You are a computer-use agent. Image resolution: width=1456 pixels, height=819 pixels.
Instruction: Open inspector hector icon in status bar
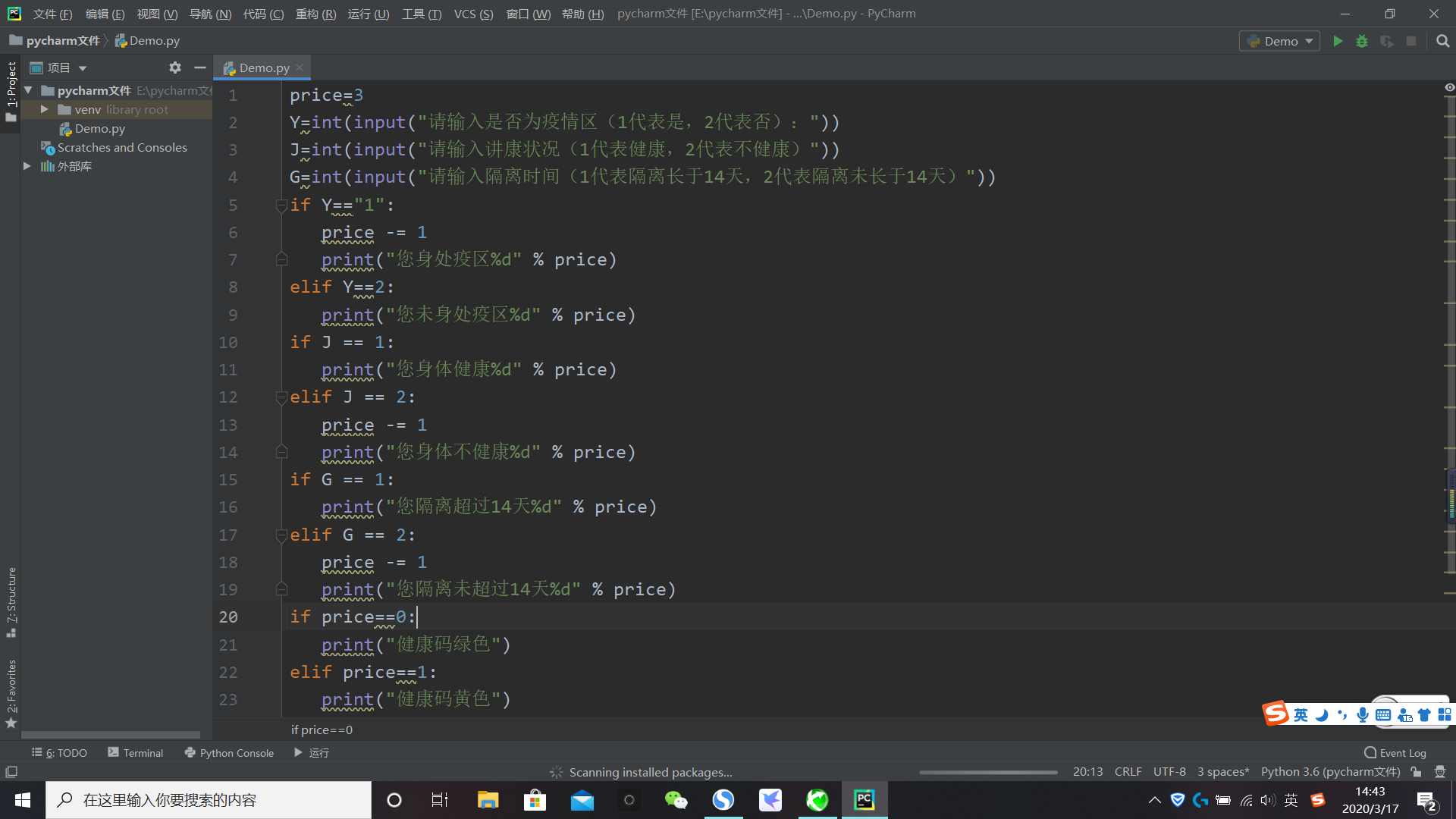(1439, 772)
